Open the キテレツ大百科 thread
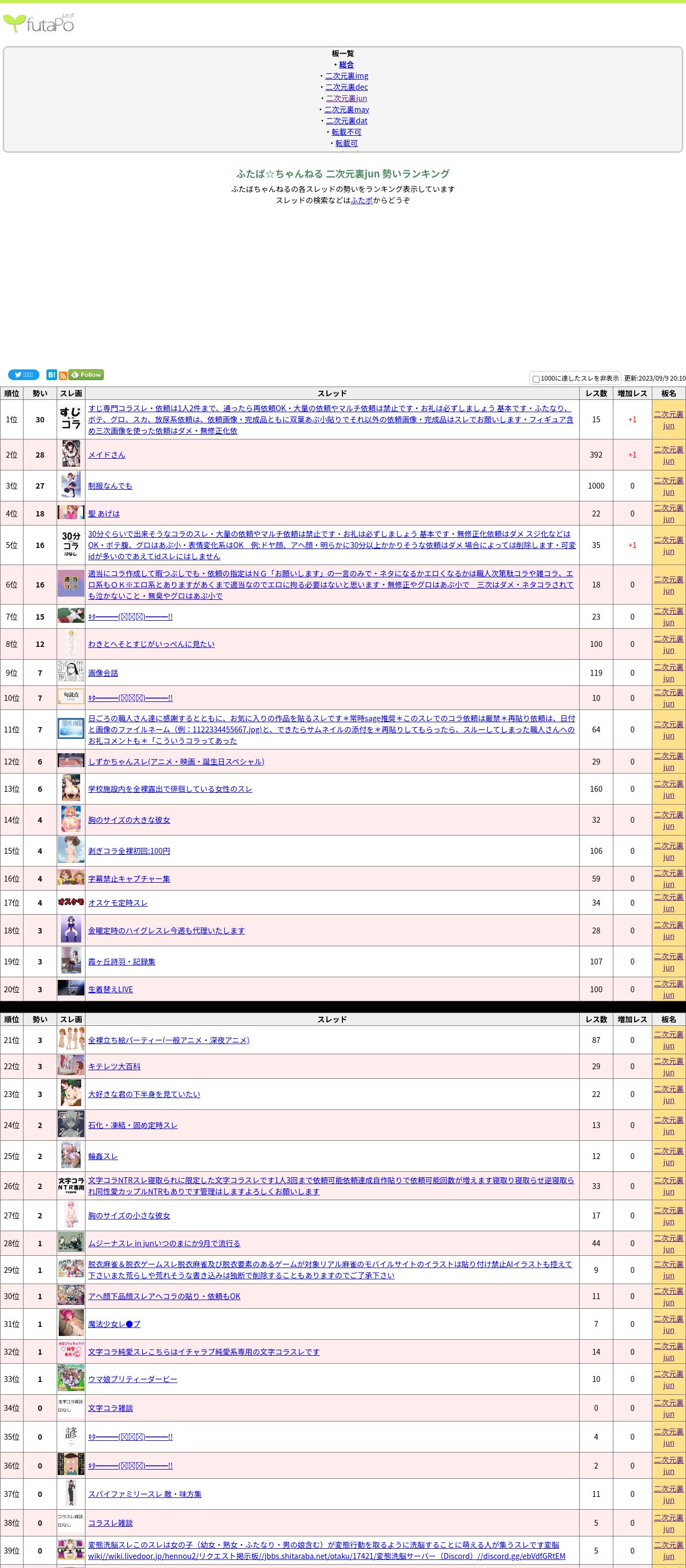The image size is (686, 1568). coord(114,1066)
